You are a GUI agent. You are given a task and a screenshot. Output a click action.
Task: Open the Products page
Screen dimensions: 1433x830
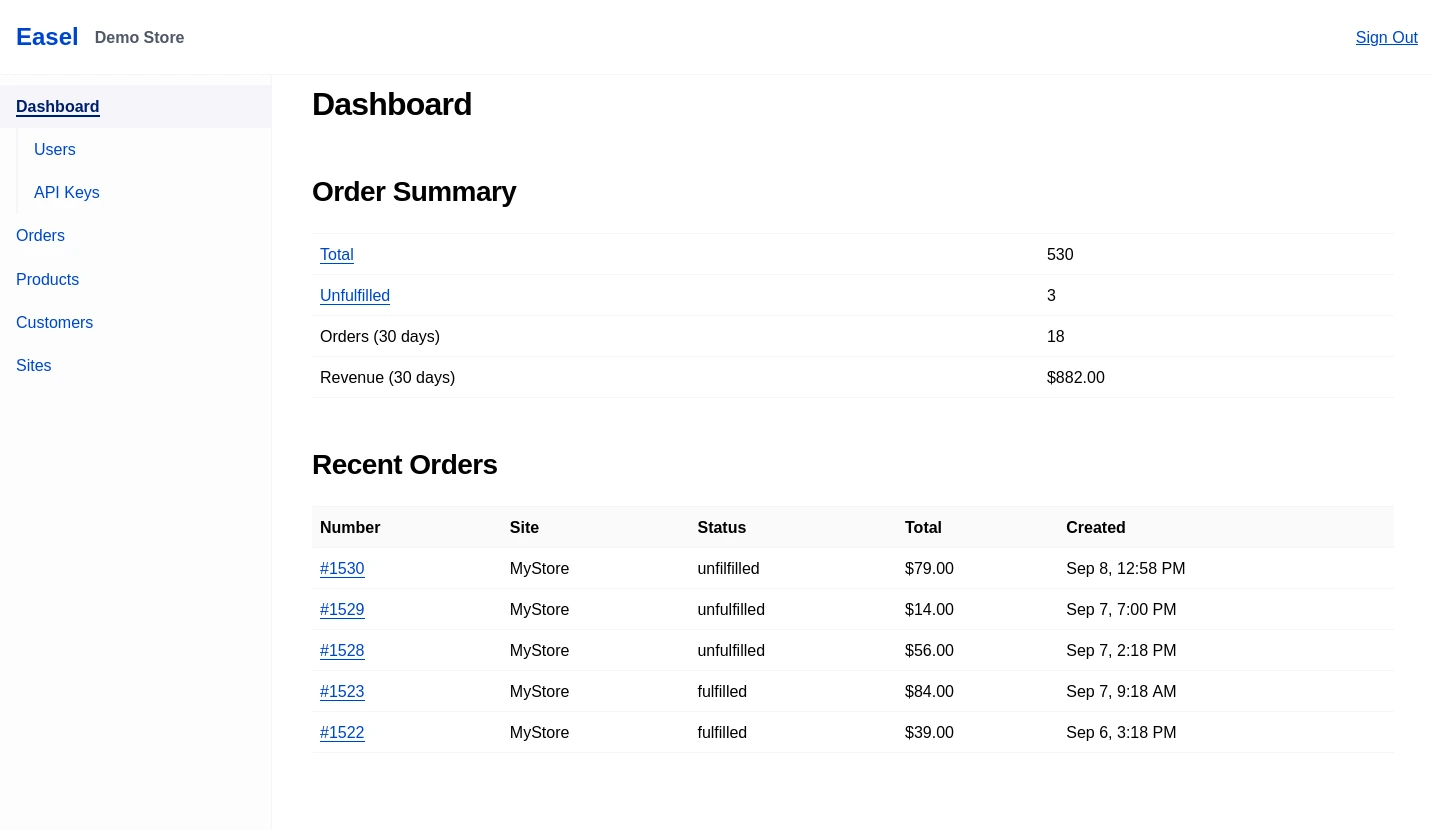pos(48,280)
